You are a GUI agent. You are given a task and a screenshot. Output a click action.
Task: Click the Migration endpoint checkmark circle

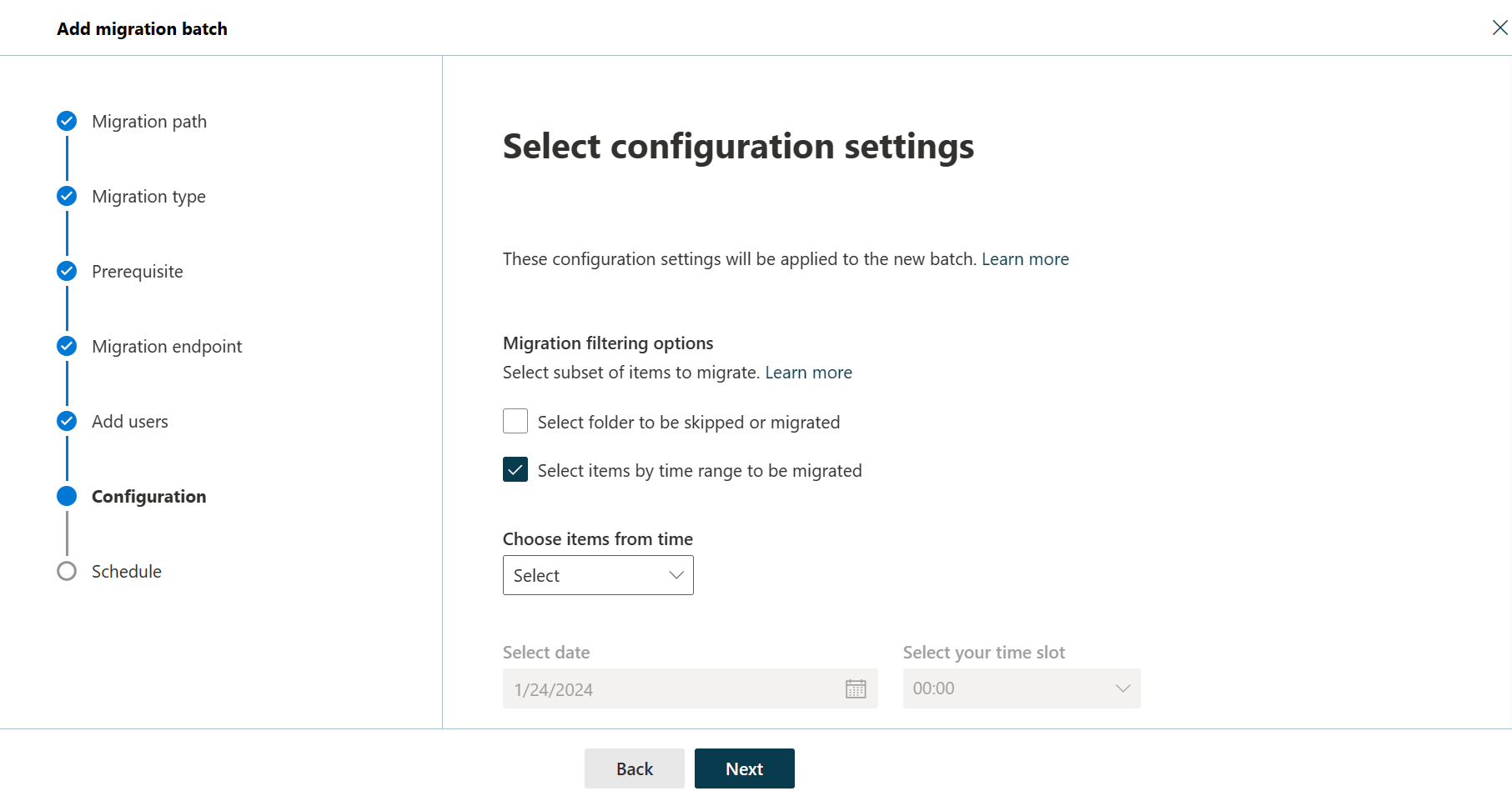[67, 346]
